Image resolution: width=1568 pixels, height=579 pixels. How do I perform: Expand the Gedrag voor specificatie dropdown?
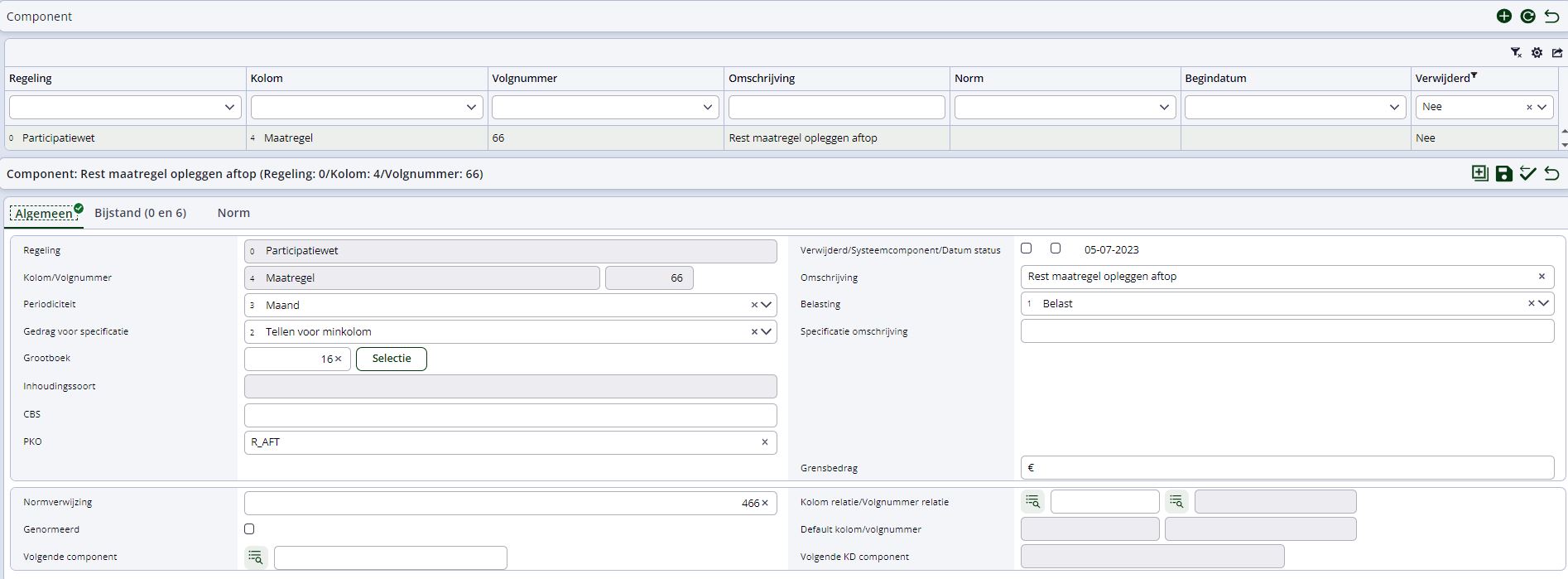(767, 331)
